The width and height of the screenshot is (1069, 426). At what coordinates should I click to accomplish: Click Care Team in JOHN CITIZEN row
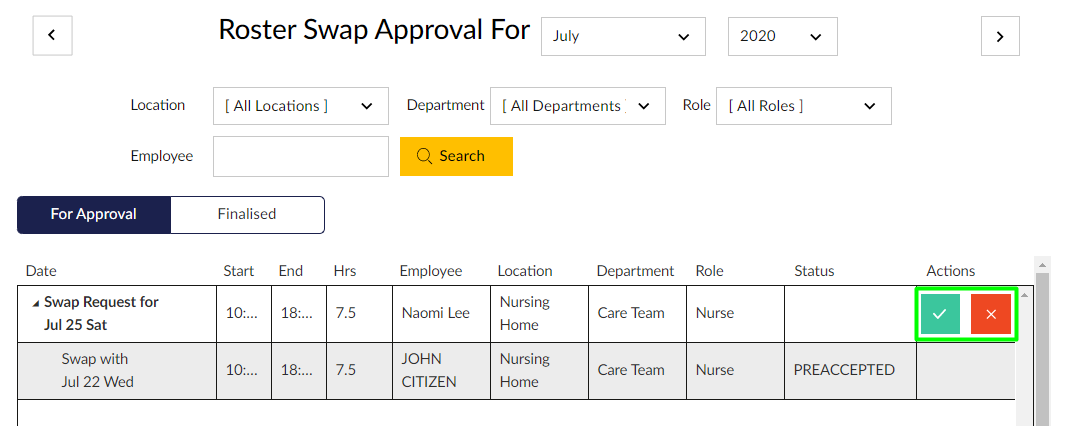[x=637, y=371]
